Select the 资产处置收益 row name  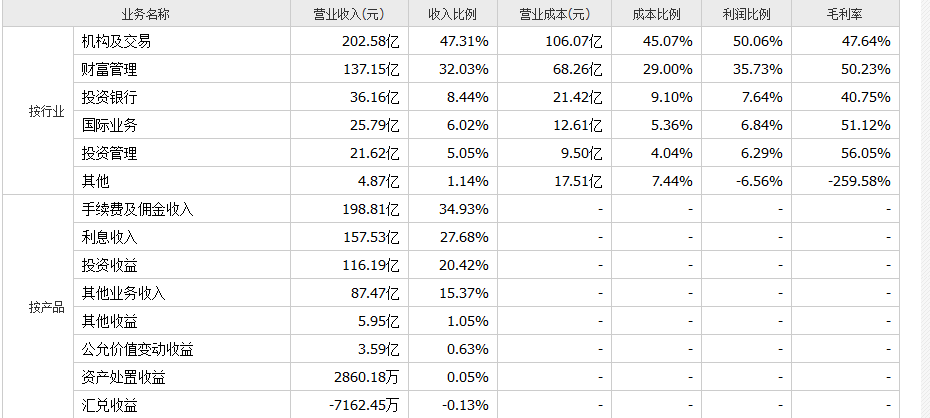(x=123, y=377)
